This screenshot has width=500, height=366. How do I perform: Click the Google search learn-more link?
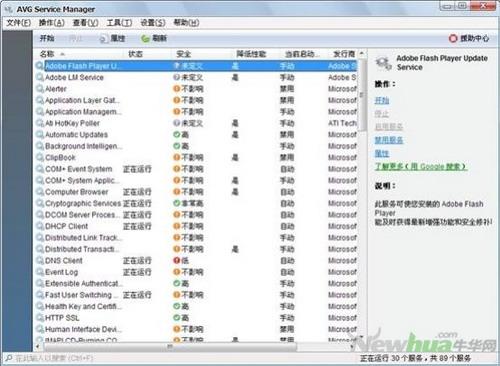click(x=421, y=167)
